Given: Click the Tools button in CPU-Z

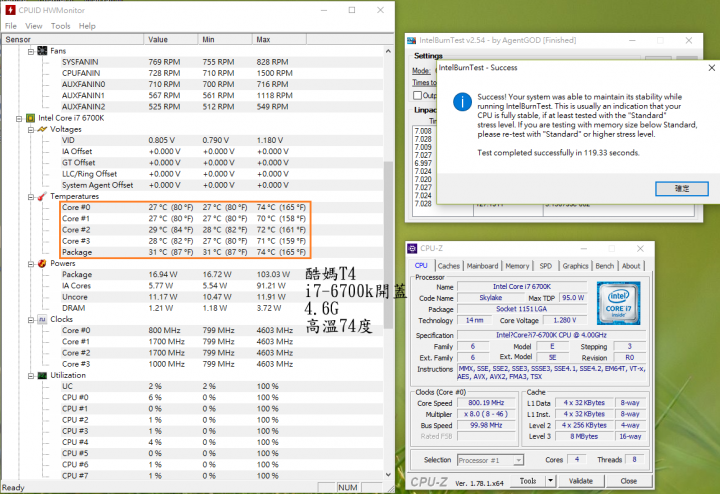Looking at the screenshot, I should point(528,481).
